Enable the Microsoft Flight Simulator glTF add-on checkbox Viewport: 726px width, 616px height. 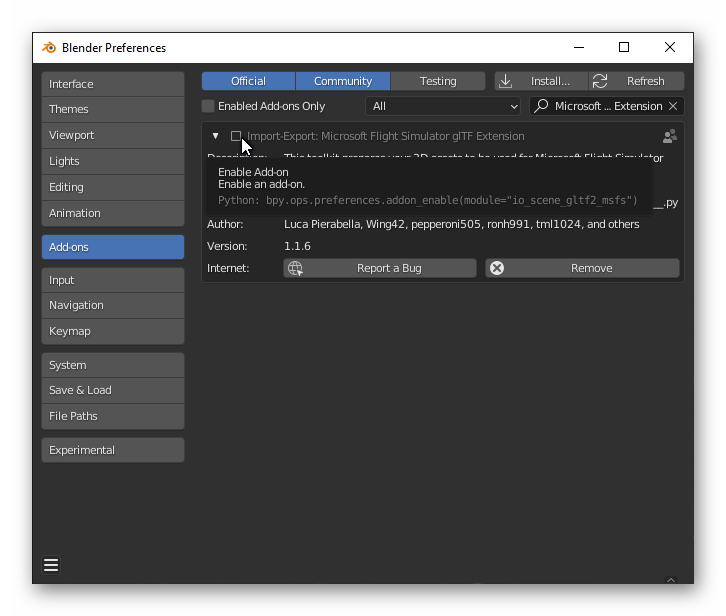tap(236, 136)
